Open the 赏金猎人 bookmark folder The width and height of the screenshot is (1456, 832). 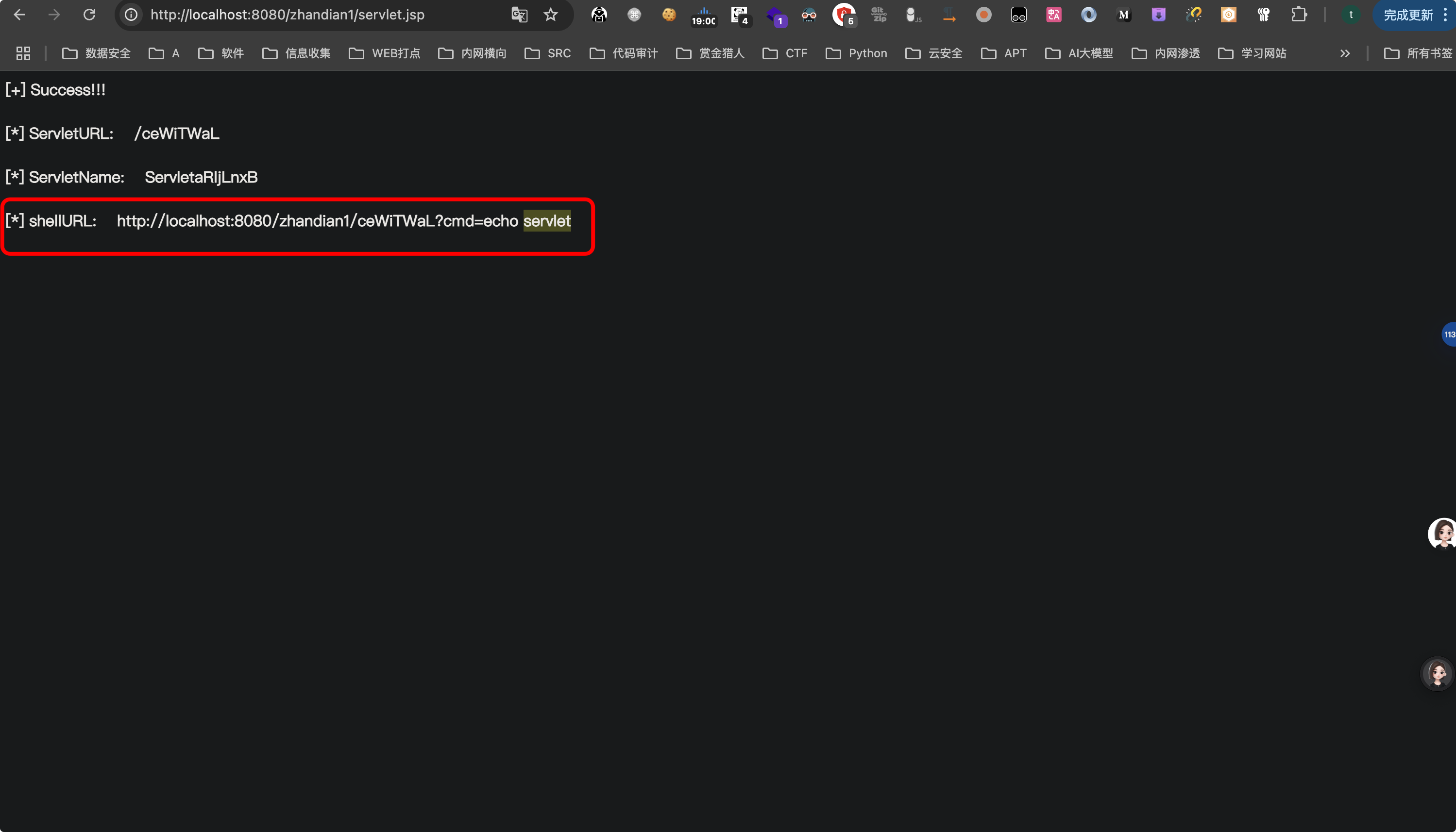(710, 53)
